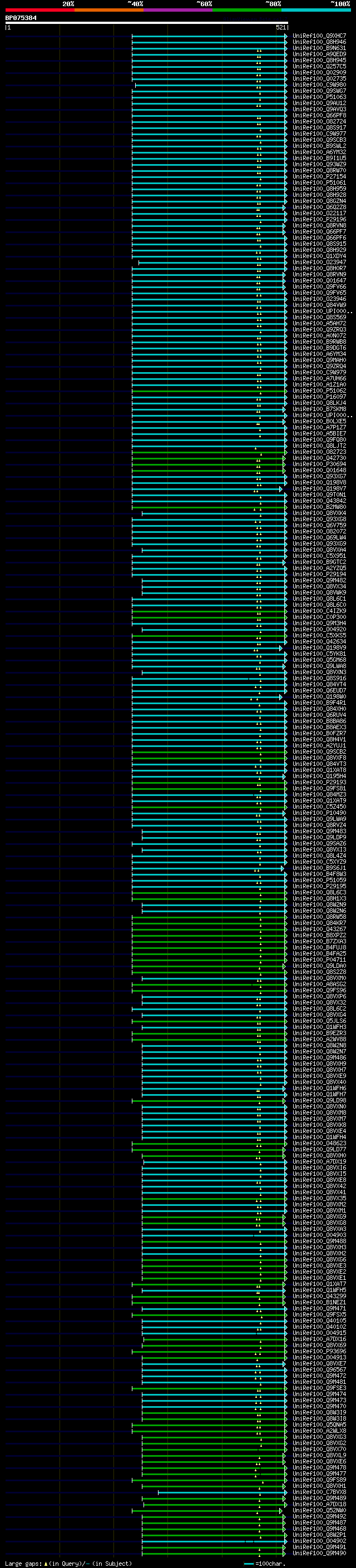Open hit UniRef100_Q66PF7

[x=319, y=232]
